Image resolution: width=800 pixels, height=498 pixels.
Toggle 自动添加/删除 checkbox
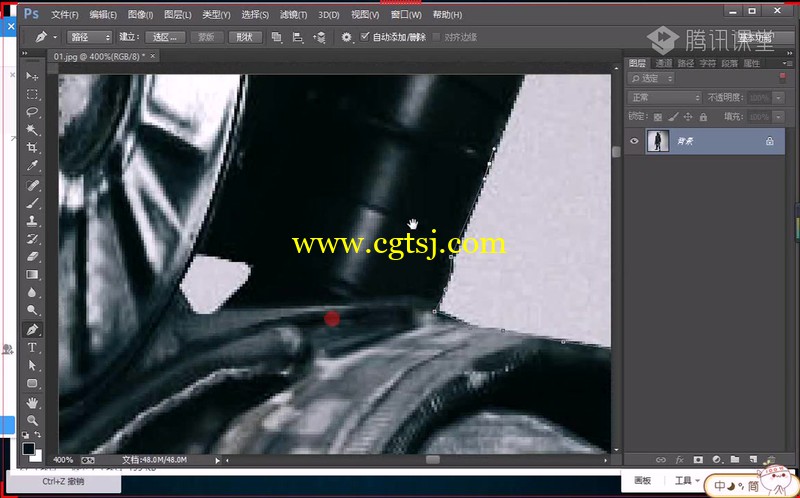(364, 37)
